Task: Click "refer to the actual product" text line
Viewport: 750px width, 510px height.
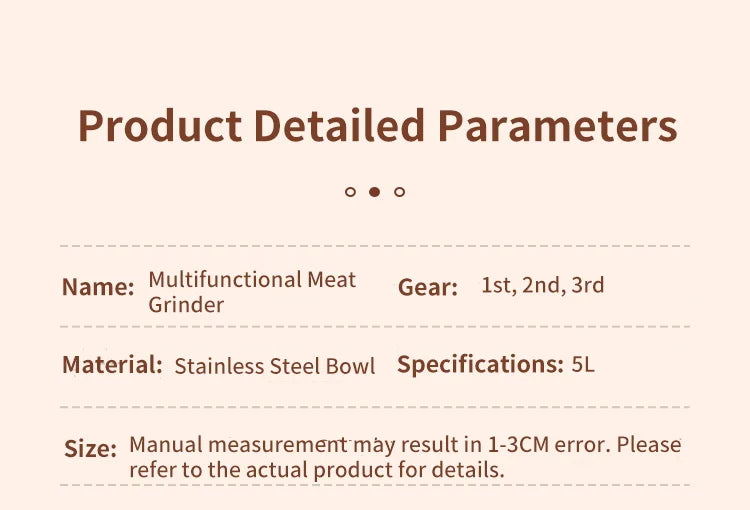Action: (317, 469)
